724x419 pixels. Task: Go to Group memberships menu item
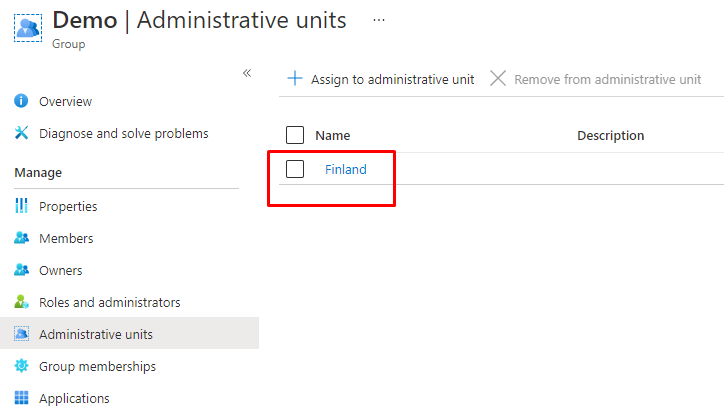click(97, 367)
